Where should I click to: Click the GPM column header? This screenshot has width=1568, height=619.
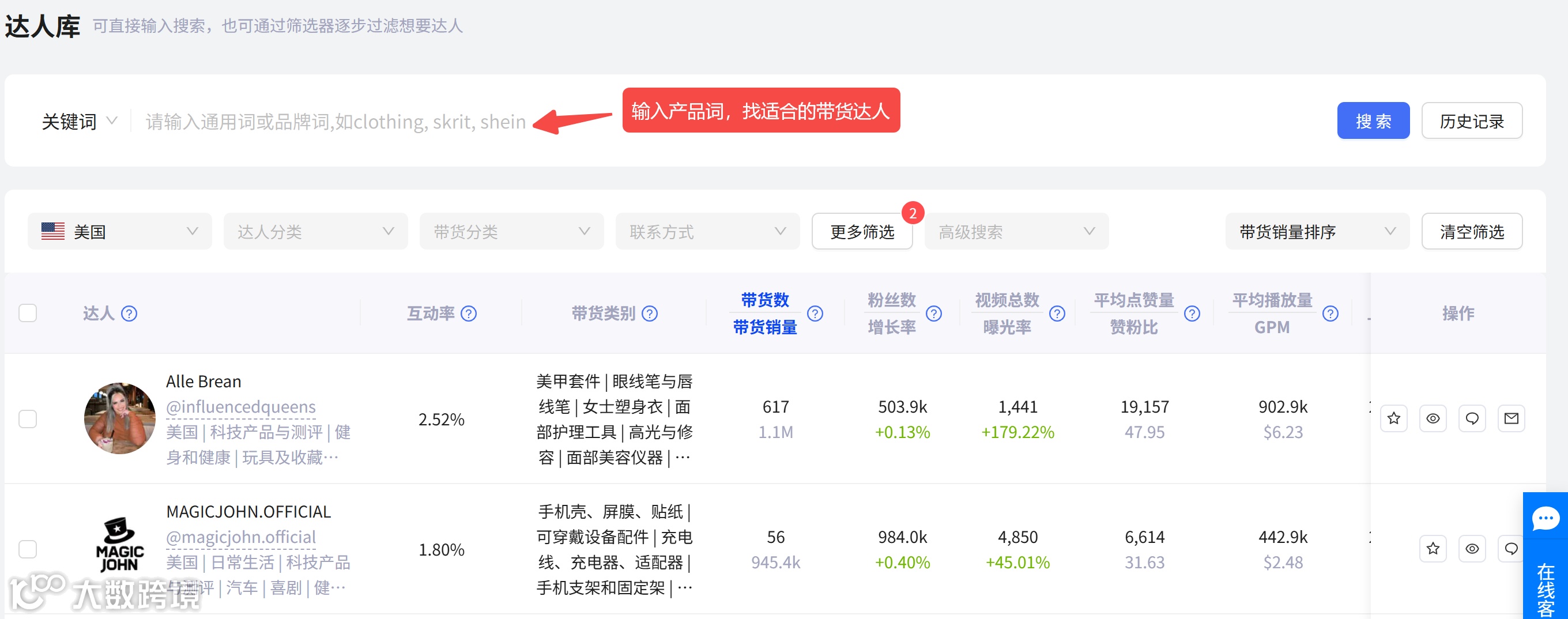pos(1272,327)
